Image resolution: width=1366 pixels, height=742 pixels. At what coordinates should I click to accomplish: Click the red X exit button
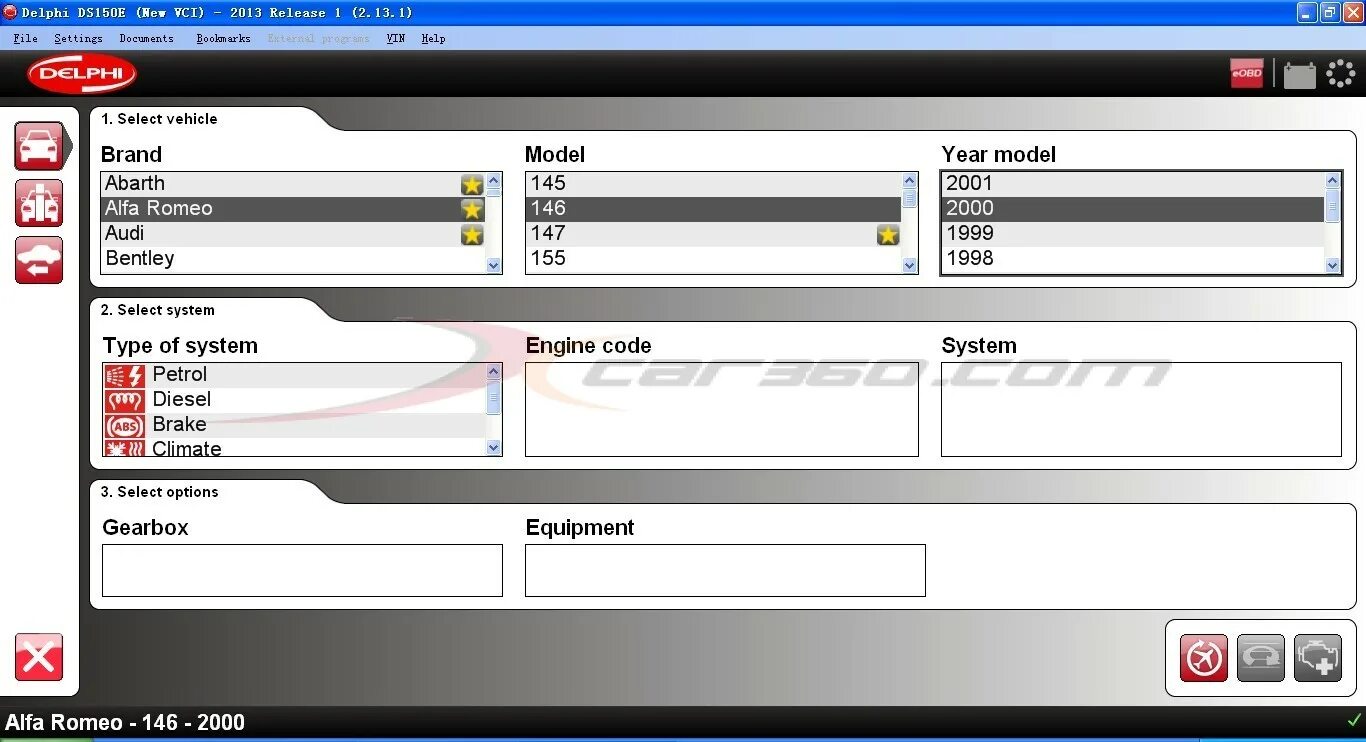39,657
